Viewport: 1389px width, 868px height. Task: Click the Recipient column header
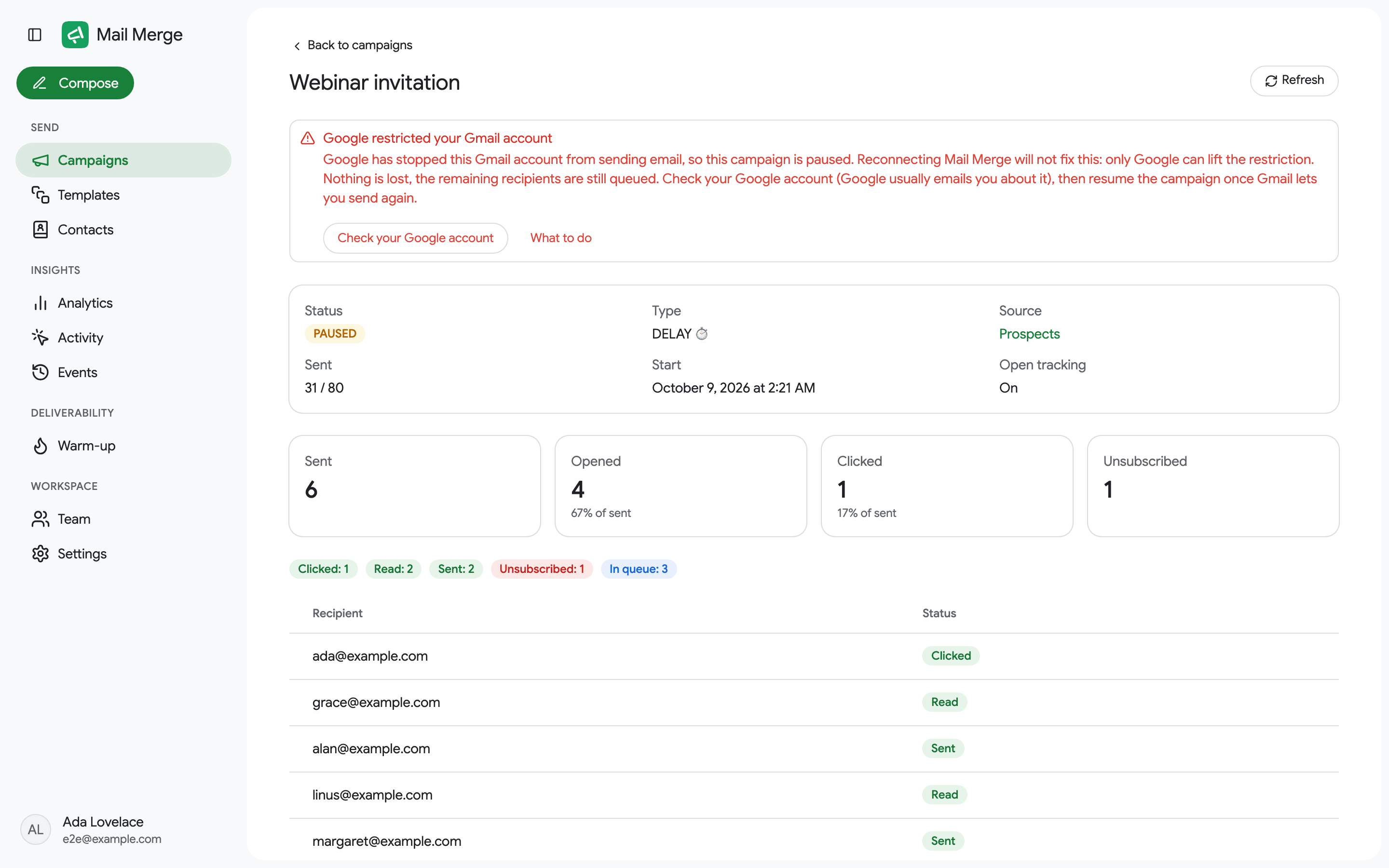pos(338,613)
